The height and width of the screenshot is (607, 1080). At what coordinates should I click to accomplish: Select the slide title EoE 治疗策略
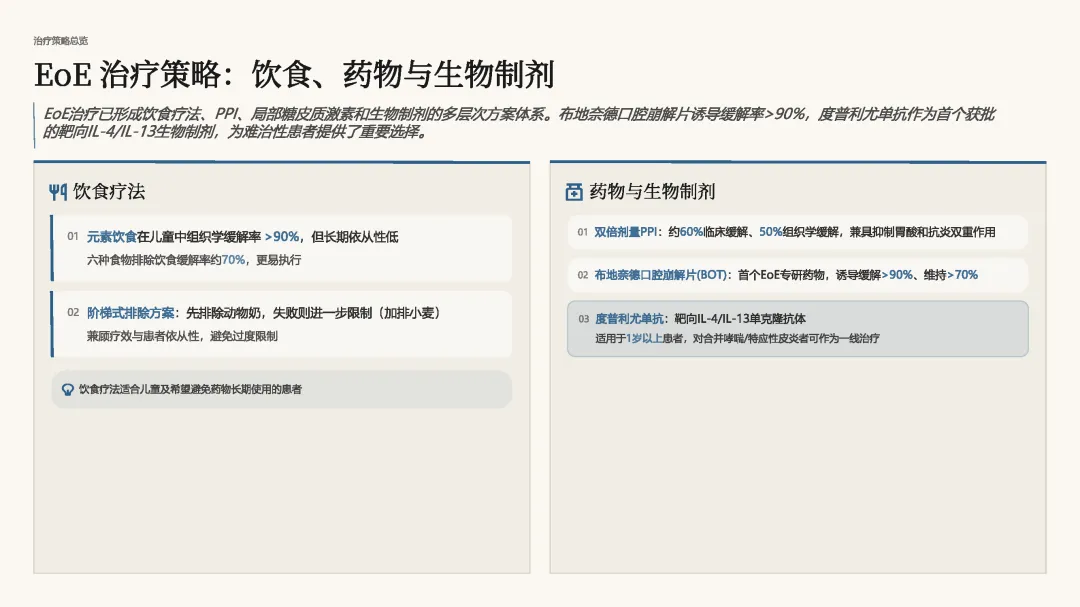[x=293, y=74]
